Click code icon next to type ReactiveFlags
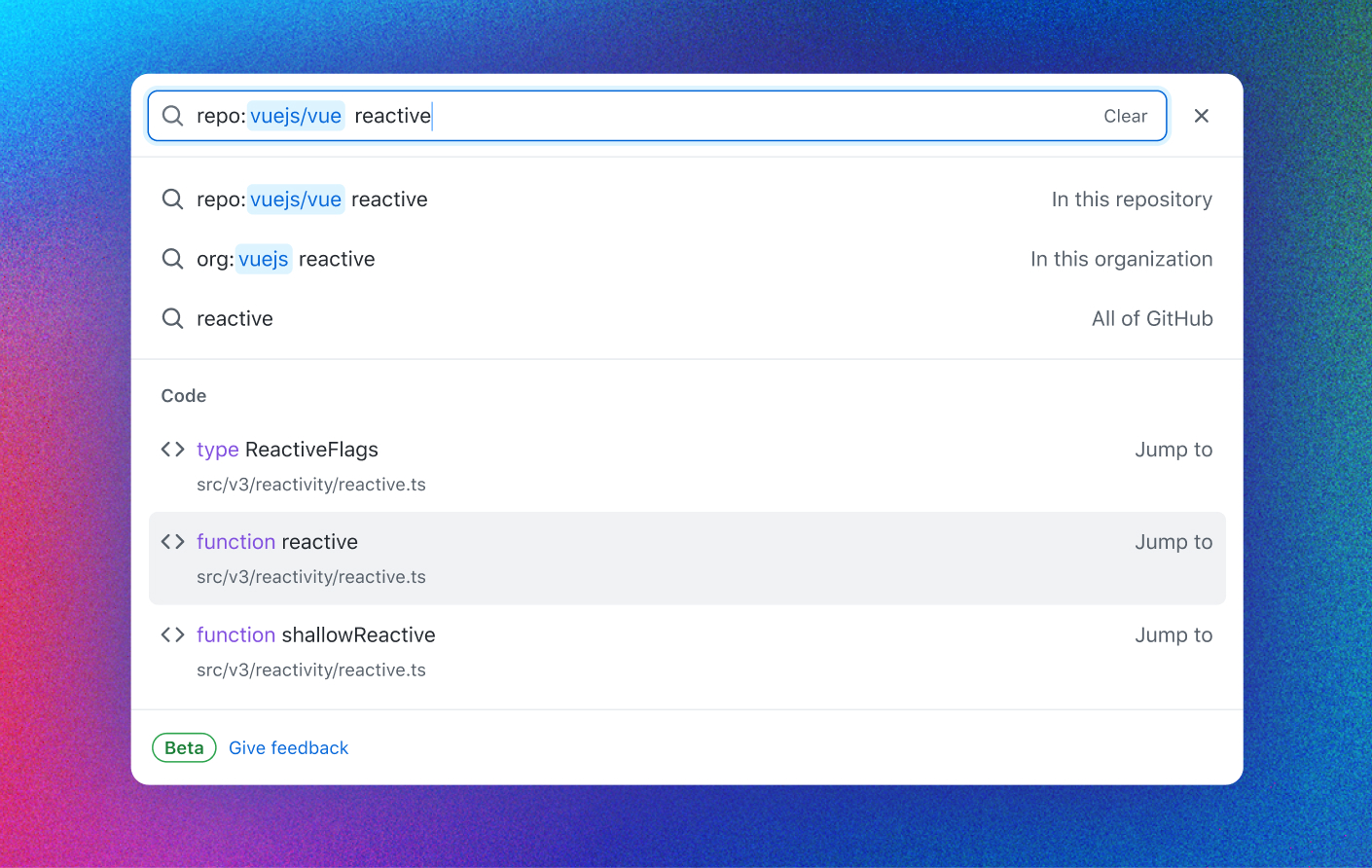 pos(172,449)
